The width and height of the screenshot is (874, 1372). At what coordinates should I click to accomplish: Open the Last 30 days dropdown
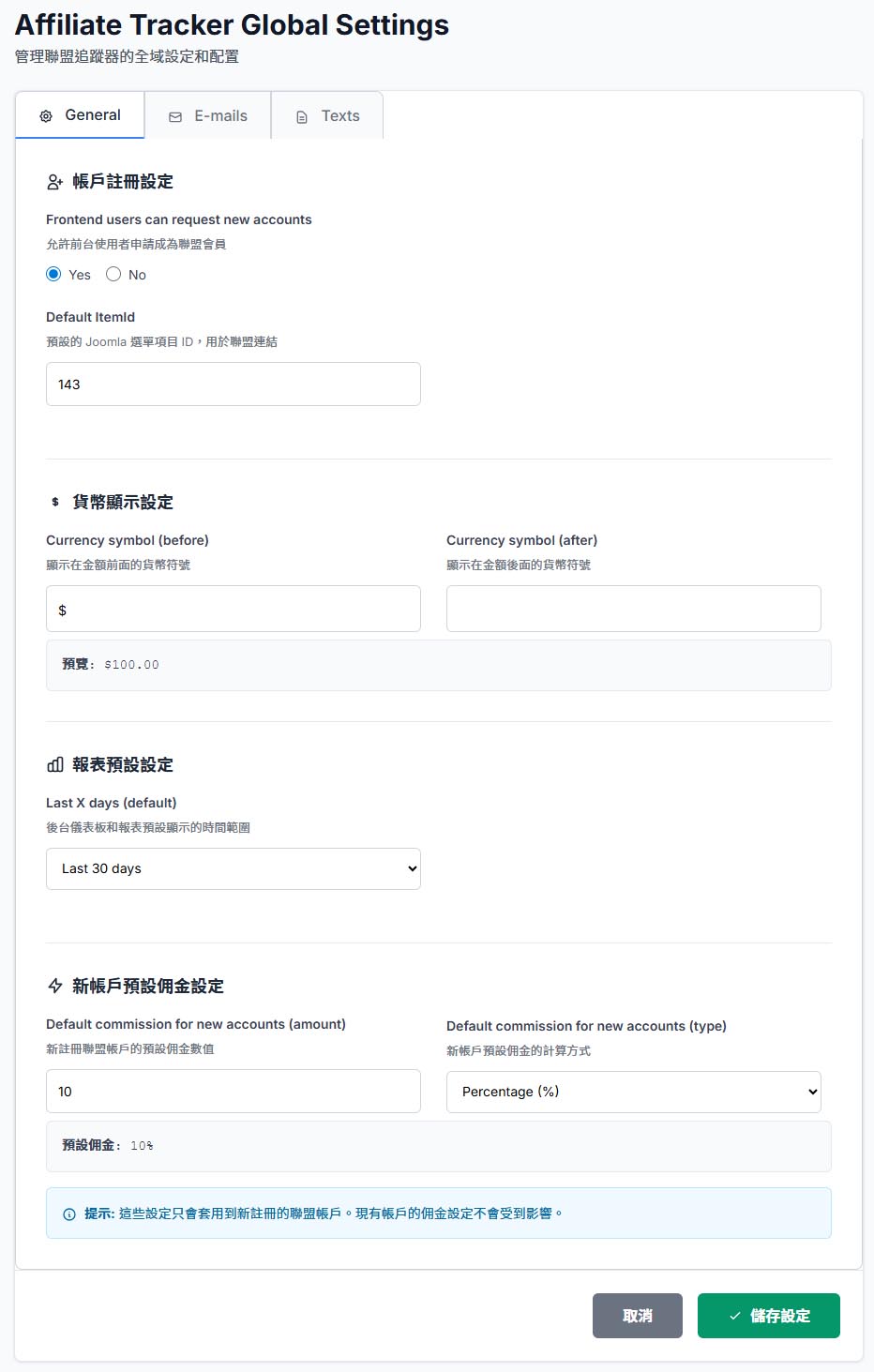coord(234,869)
